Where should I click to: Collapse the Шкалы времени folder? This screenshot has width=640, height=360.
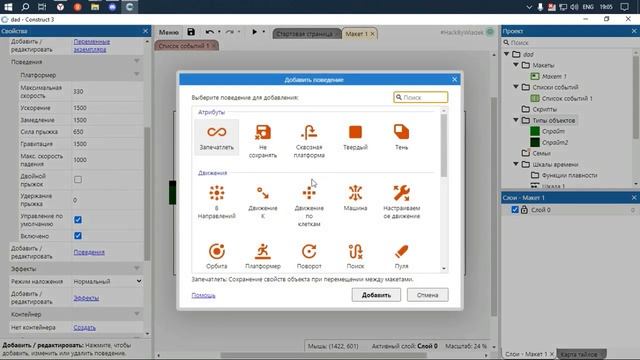coord(516,164)
